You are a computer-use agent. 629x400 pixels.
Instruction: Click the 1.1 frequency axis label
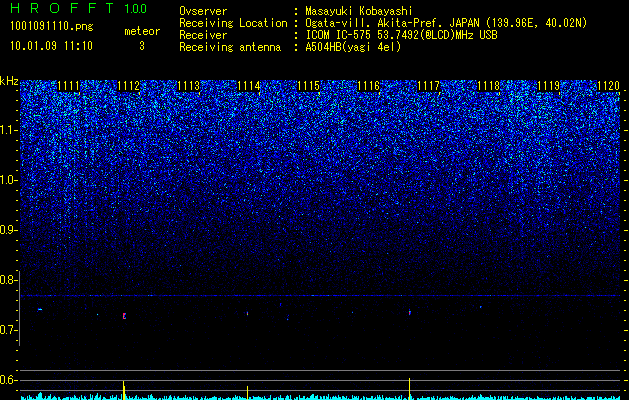point(8,130)
